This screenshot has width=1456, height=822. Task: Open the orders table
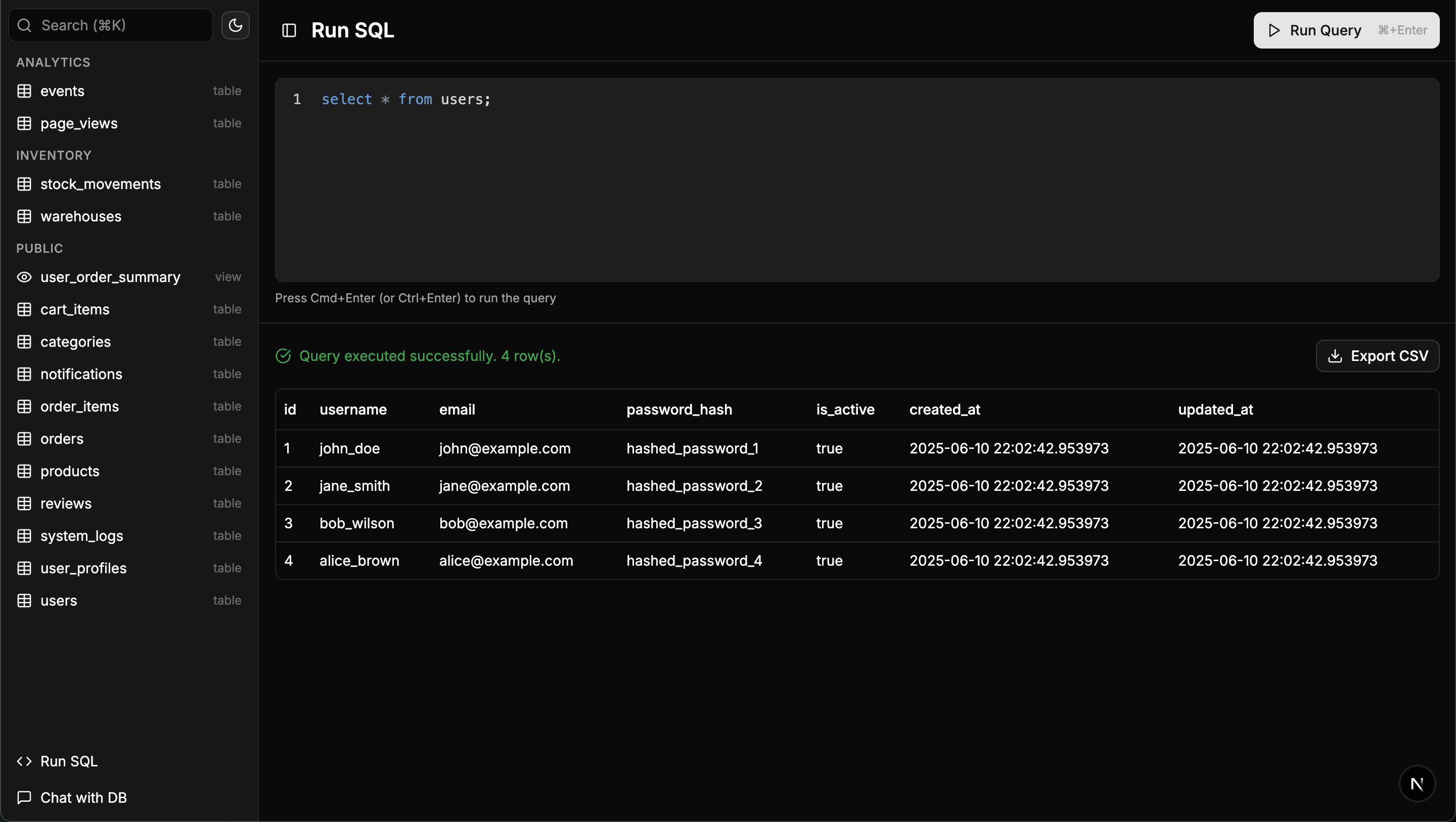[129, 439]
